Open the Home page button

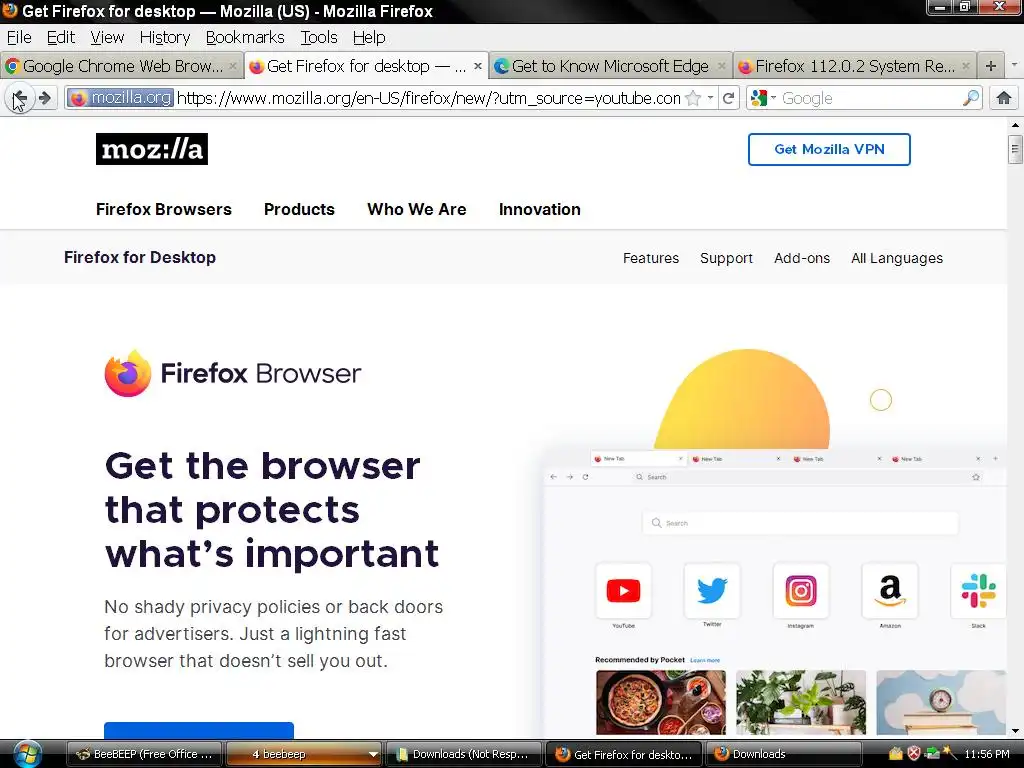point(1004,99)
